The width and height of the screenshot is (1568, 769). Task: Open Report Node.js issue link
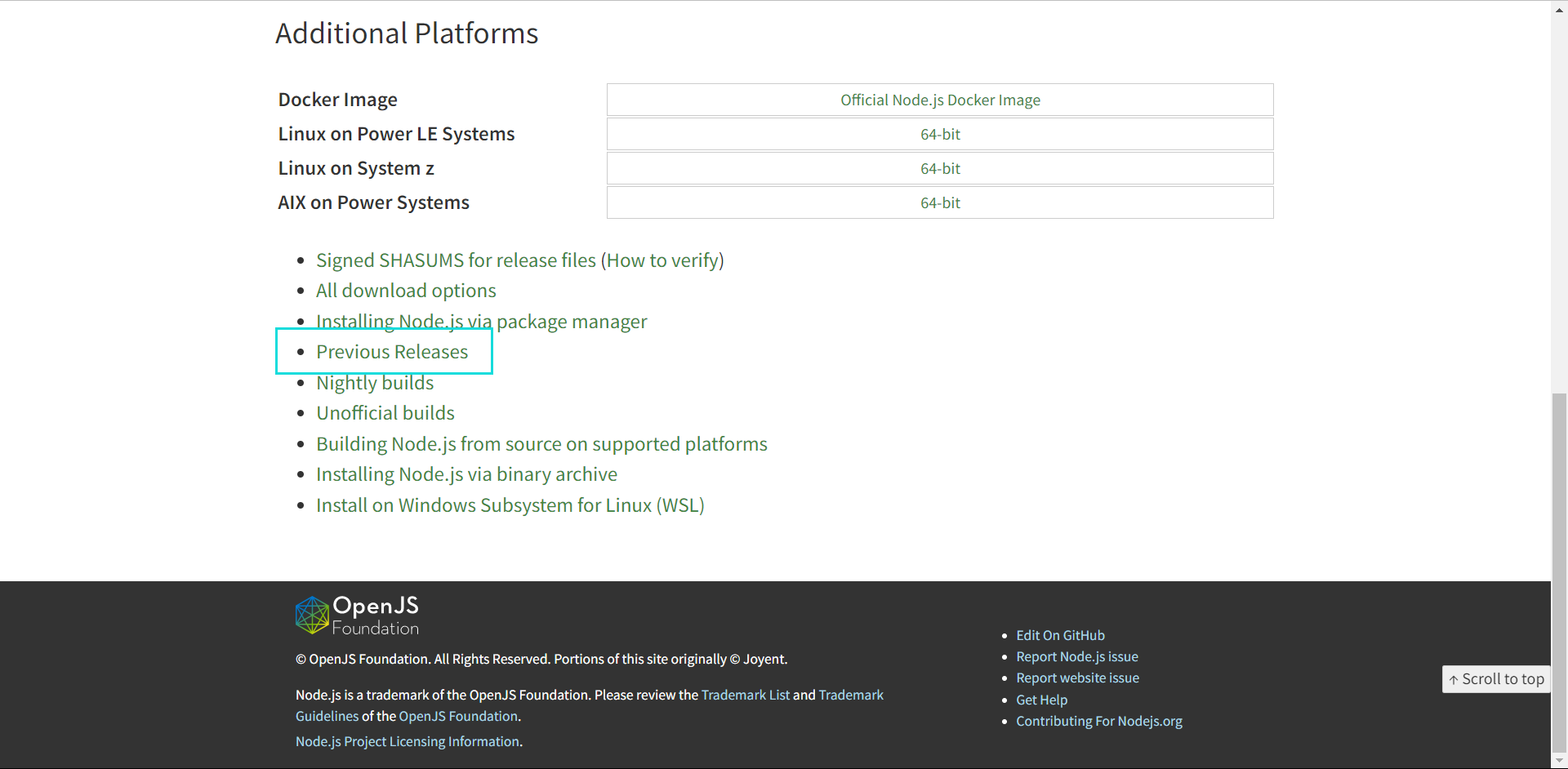(x=1077, y=656)
